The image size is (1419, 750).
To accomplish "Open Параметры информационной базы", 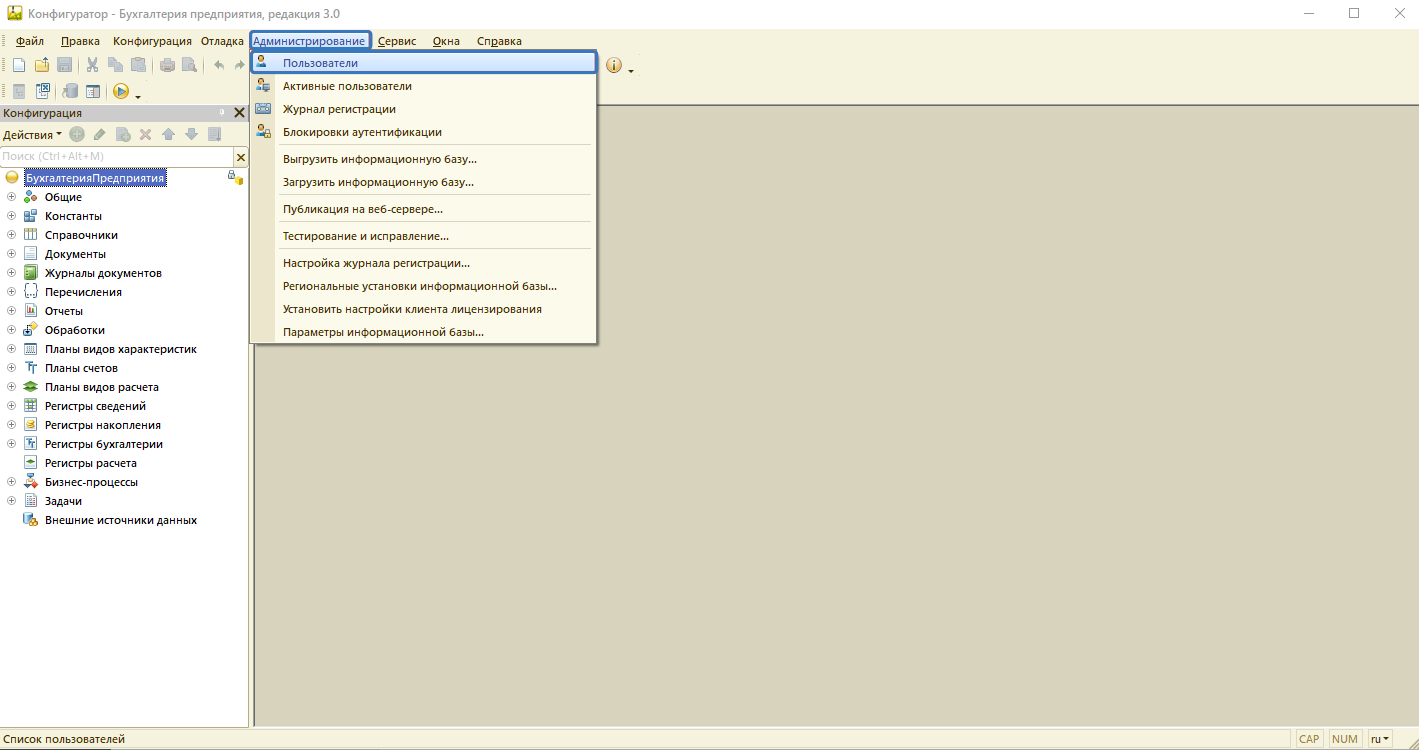I will click(424, 332).
